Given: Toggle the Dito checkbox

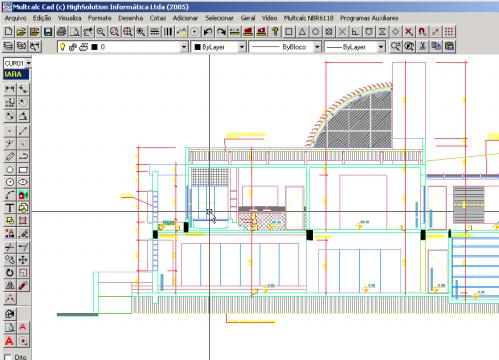Looking at the screenshot, I should click(8, 357).
